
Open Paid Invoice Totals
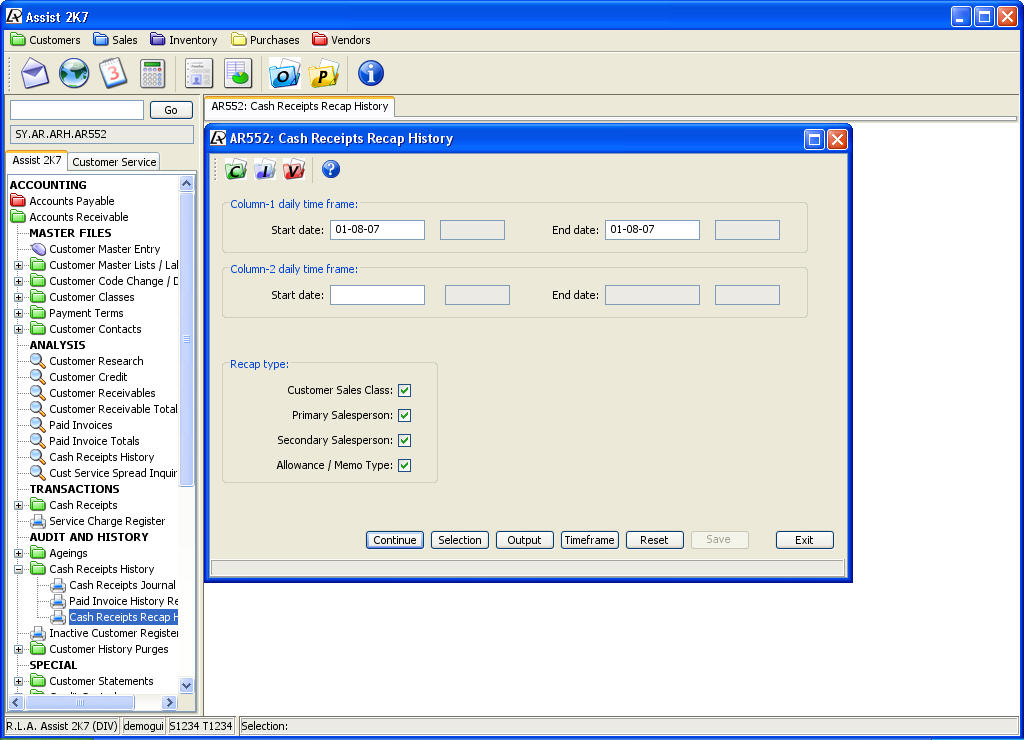coord(94,442)
